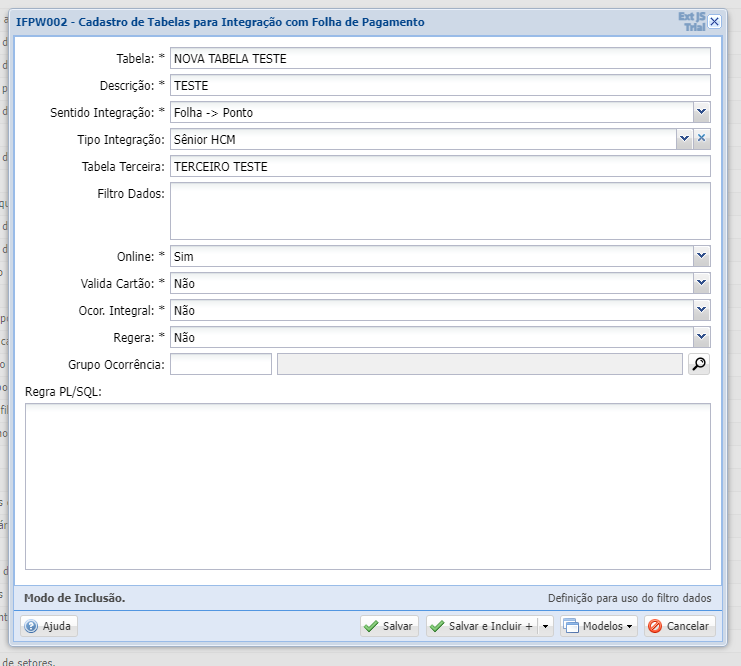The image size is (741, 666).
Task: Click 'Definição para uso do filtro dados' text
Action: point(629,598)
